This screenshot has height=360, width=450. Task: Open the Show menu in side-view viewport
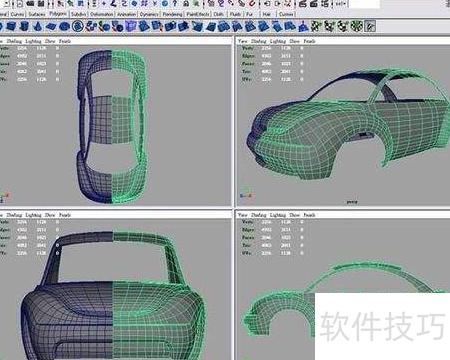tap(294, 215)
